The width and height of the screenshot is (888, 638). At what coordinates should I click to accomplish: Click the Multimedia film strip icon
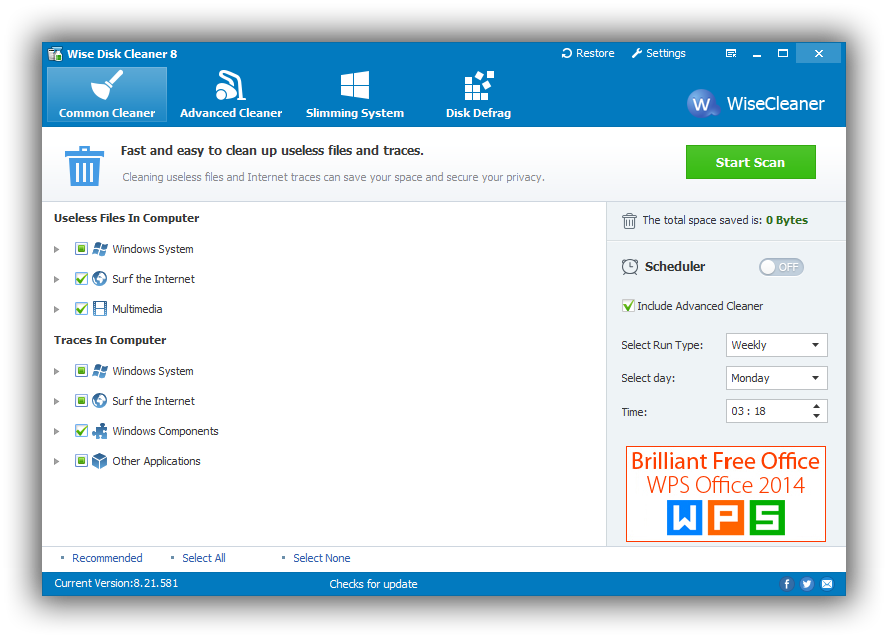(x=100, y=309)
